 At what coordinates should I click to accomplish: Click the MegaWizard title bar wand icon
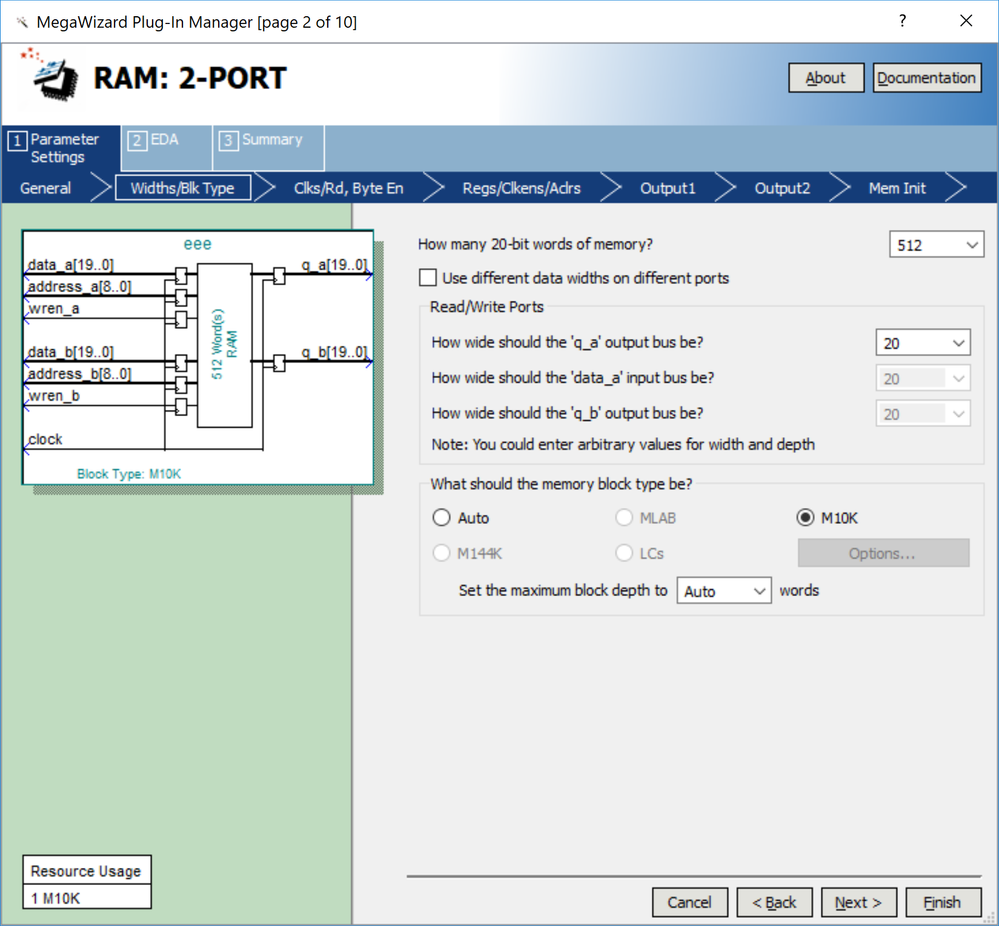[x=21, y=22]
